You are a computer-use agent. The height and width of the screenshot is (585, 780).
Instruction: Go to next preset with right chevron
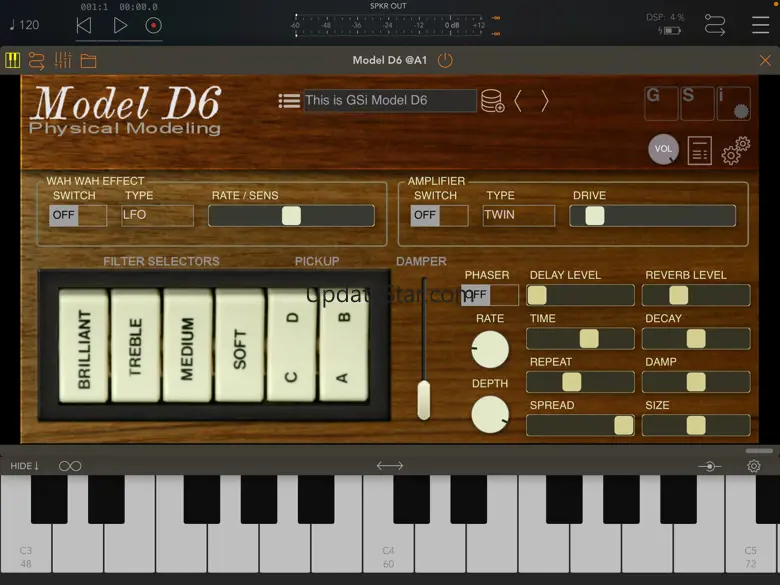(545, 101)
